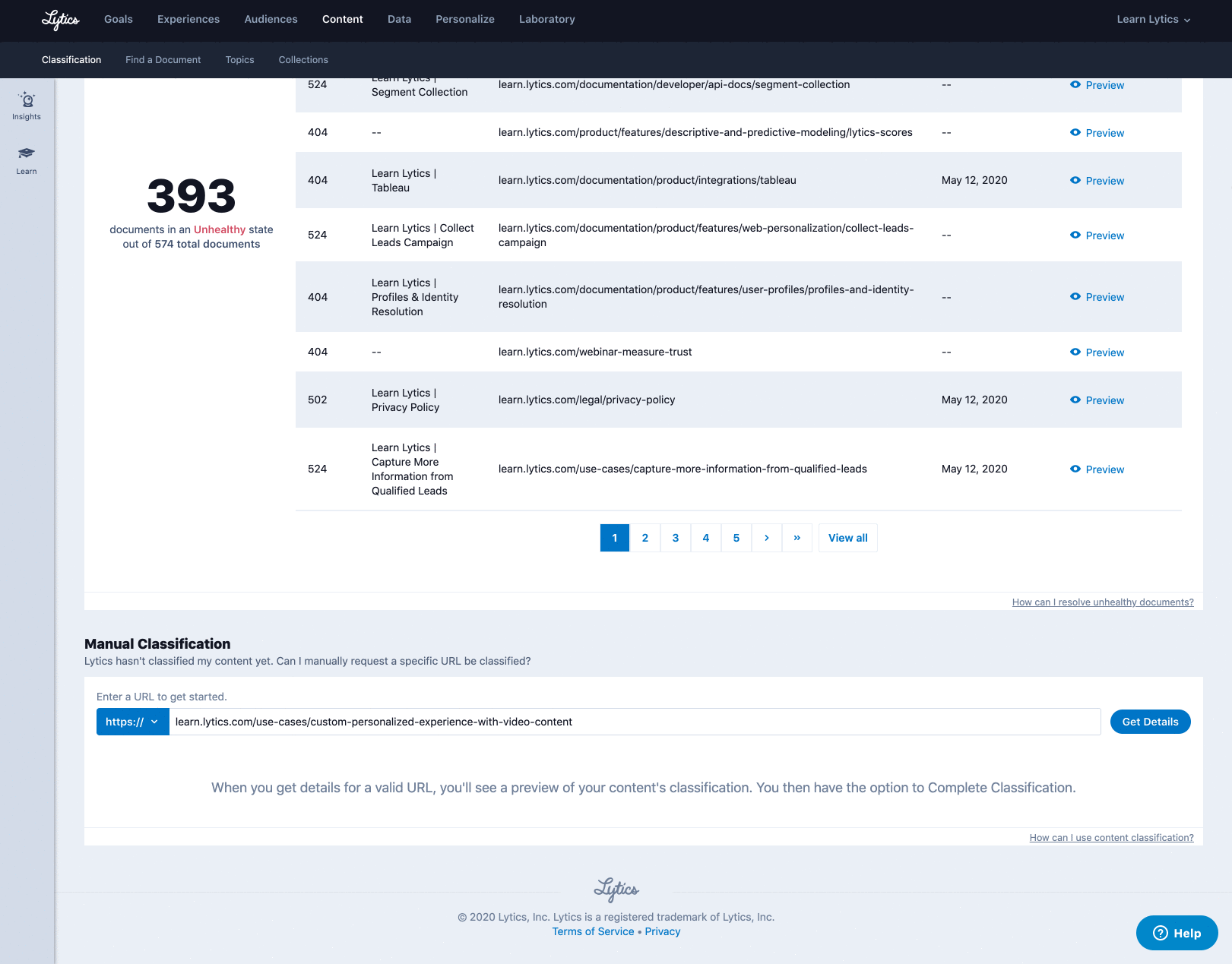Open 'How can I resolve unhealthy documents?' link
The image size is (1232, 964).
(x=1103, y=602)
